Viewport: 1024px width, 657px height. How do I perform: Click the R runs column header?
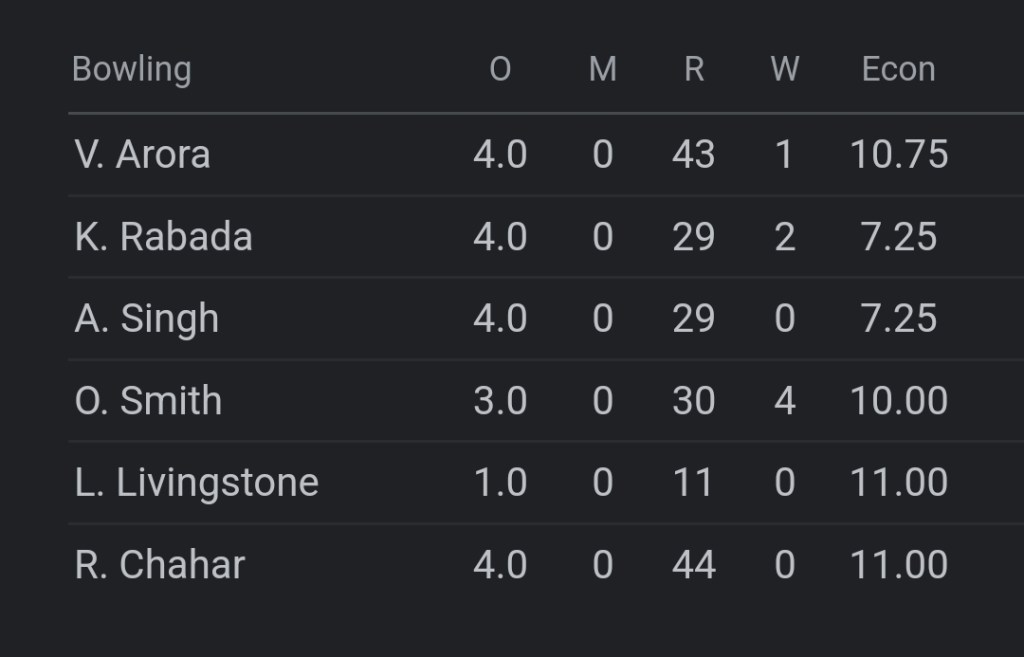[x=694, y=70]
